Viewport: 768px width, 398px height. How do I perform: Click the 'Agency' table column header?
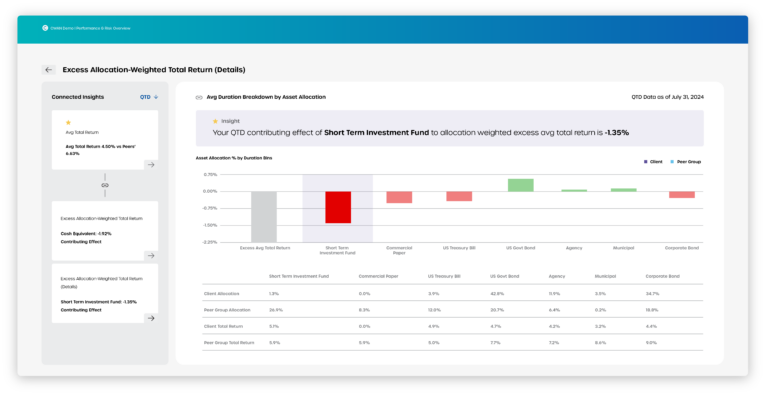point(557,276)
